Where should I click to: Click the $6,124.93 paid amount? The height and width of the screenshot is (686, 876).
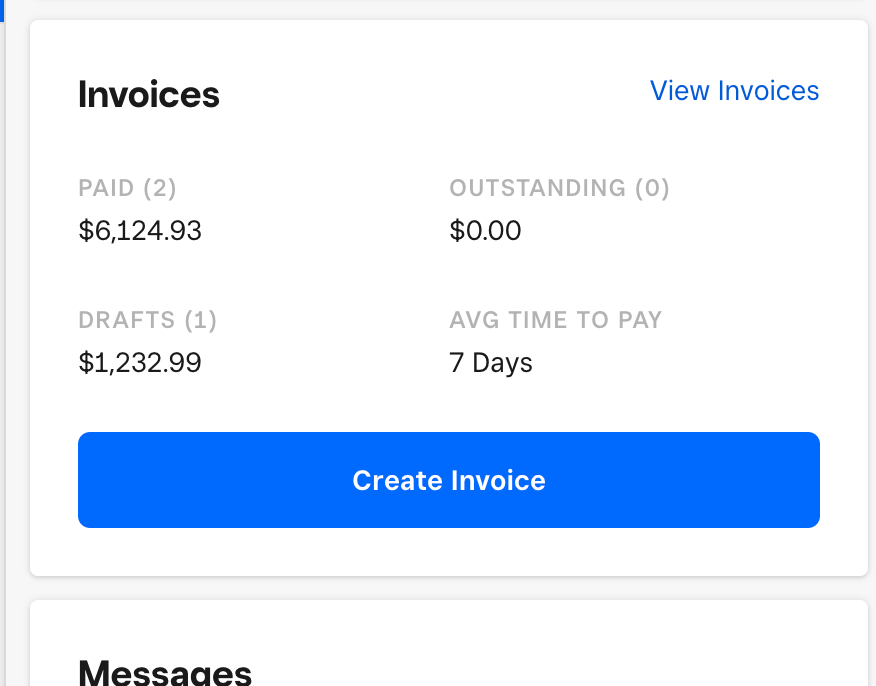140,231
